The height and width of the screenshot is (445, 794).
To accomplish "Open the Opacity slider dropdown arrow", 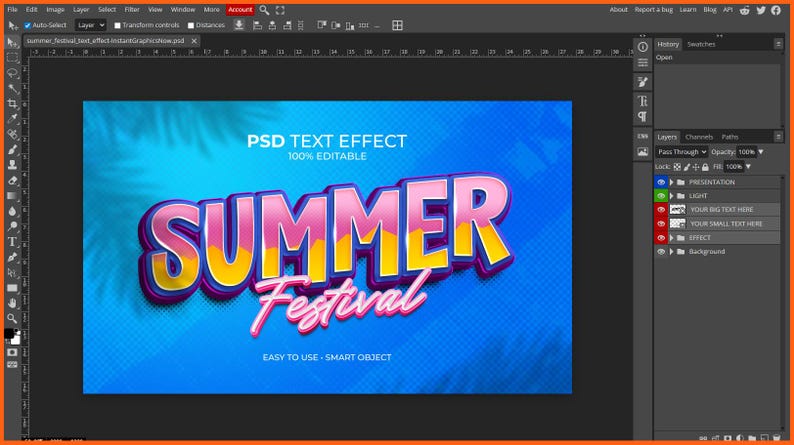I will [x=761, y=152].
